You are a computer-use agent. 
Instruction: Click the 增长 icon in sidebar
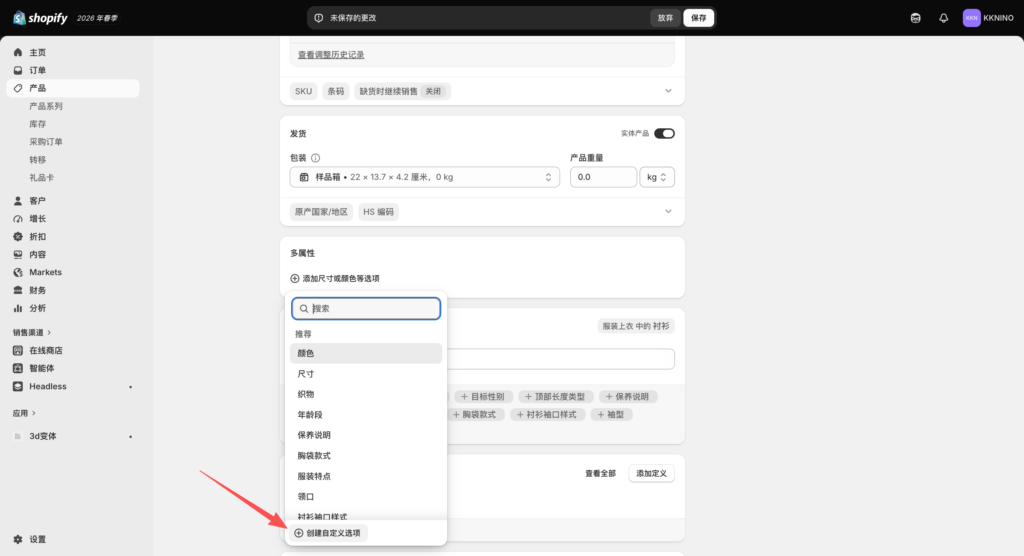(18, 219)
